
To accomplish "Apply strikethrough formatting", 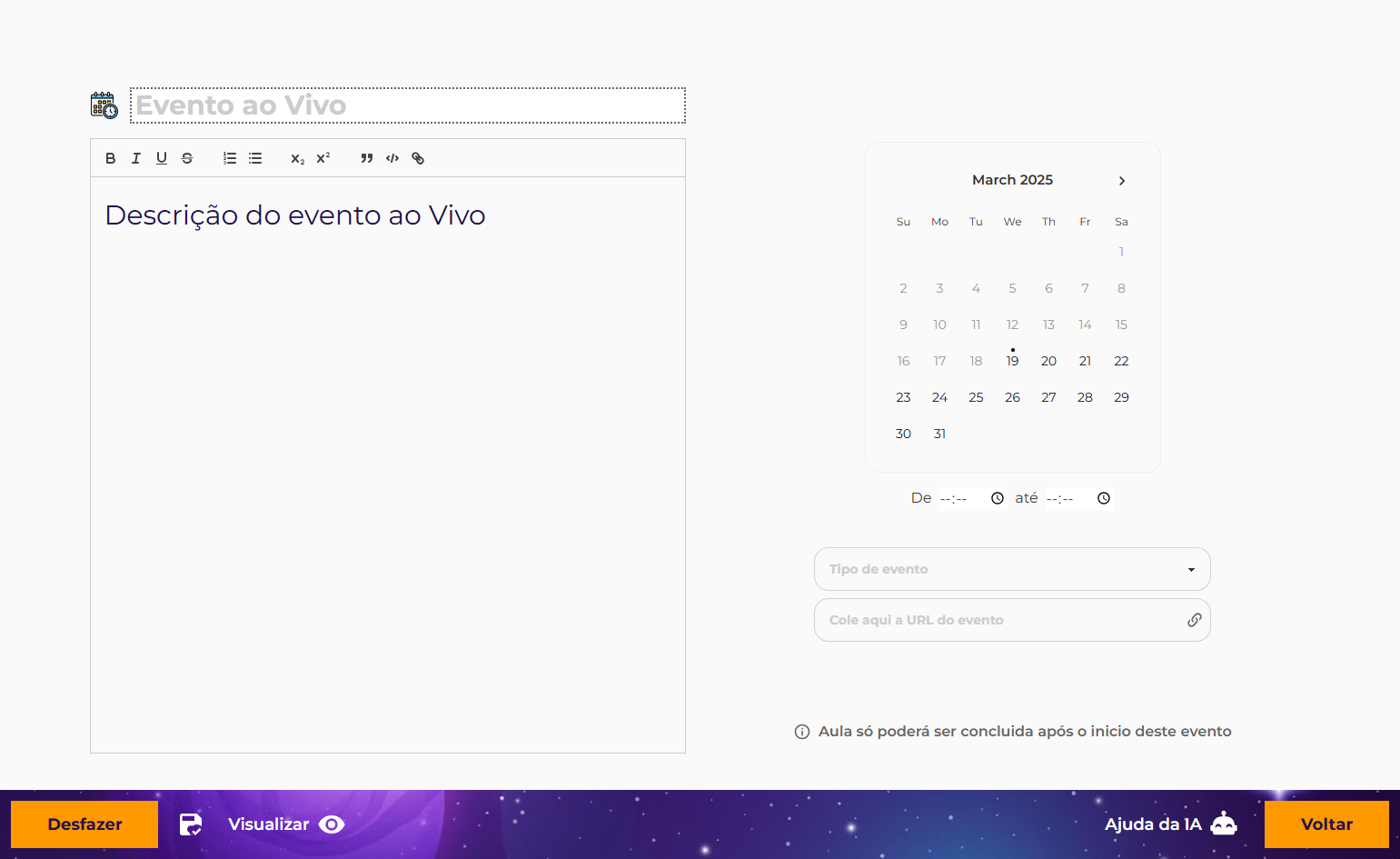I will (x=187, y=158).
